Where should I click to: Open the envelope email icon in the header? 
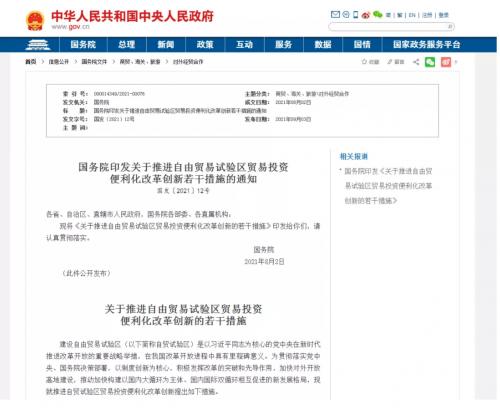[x=335, y=14]
